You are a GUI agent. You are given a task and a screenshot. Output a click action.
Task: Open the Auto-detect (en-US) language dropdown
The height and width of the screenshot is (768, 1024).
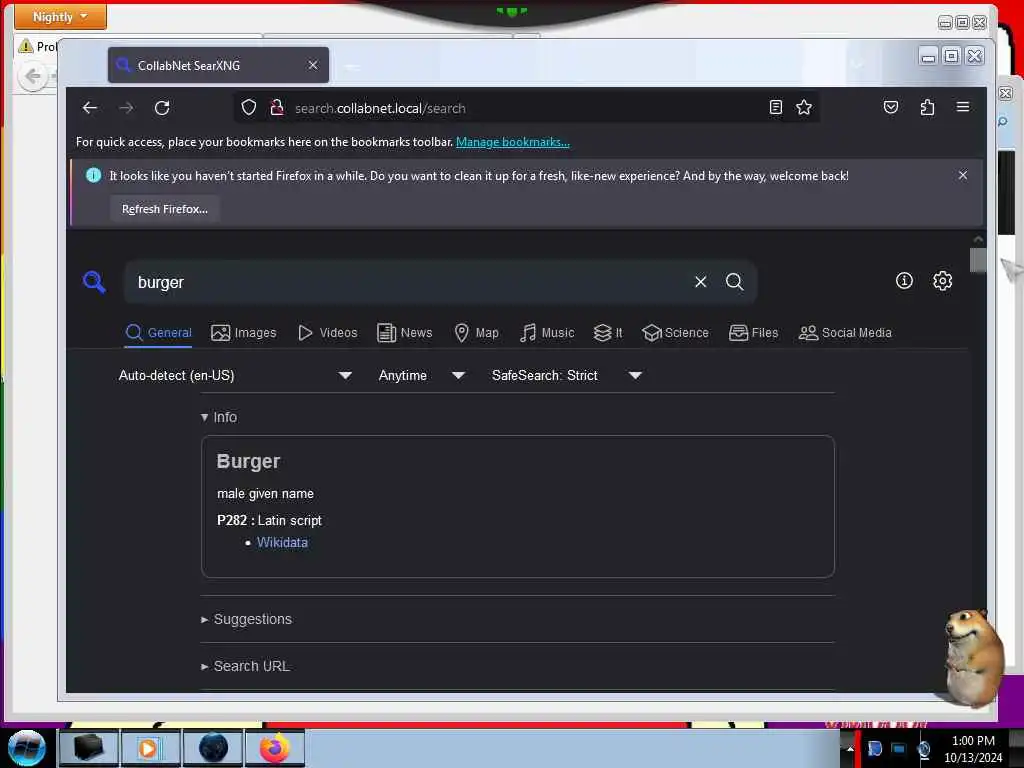[x=235, y=376]
